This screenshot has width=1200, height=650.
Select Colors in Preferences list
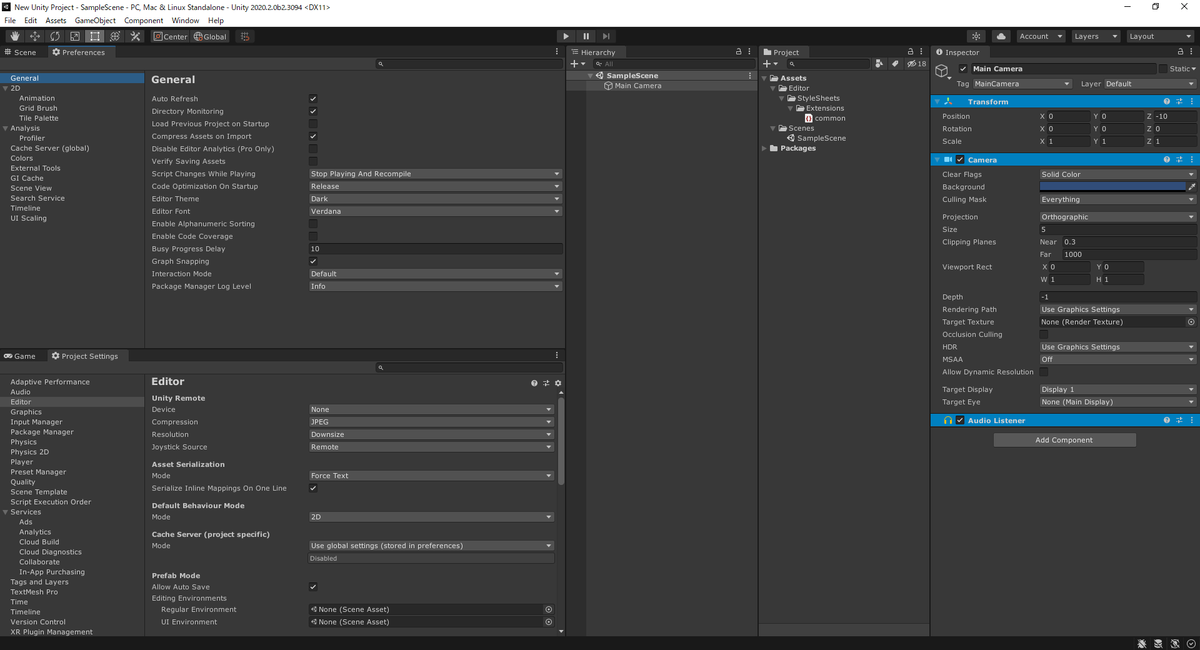[22, 158]
